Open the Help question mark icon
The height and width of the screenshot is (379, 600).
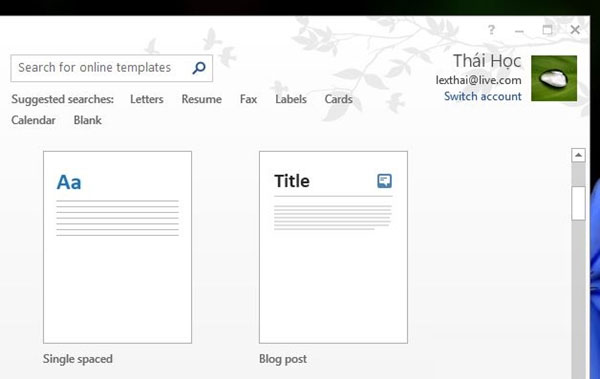point(491,30)
